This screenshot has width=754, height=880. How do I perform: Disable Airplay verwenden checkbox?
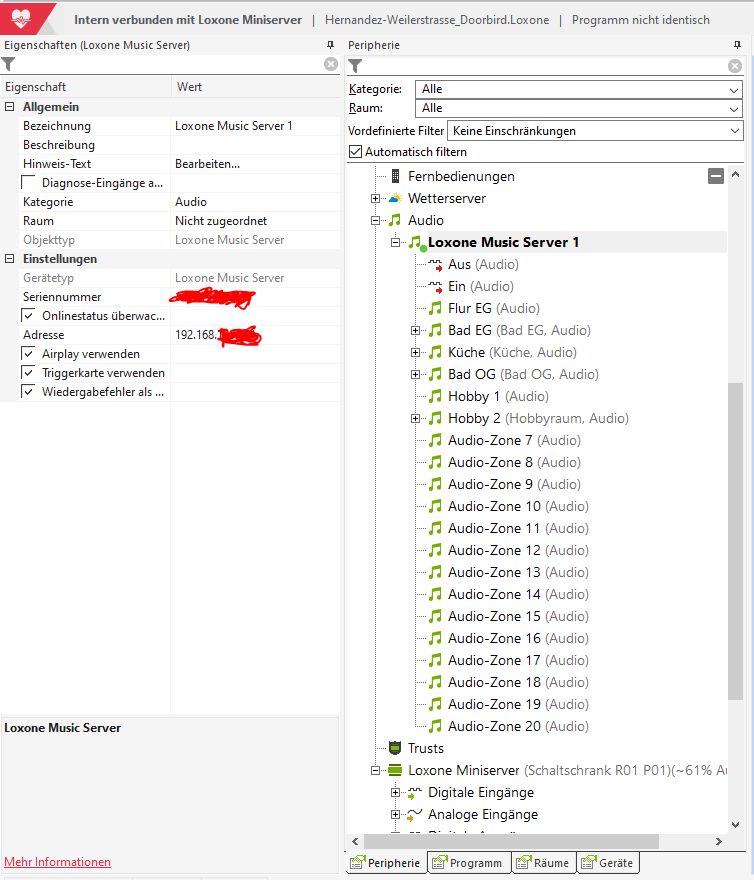click(x=28, y=354)
